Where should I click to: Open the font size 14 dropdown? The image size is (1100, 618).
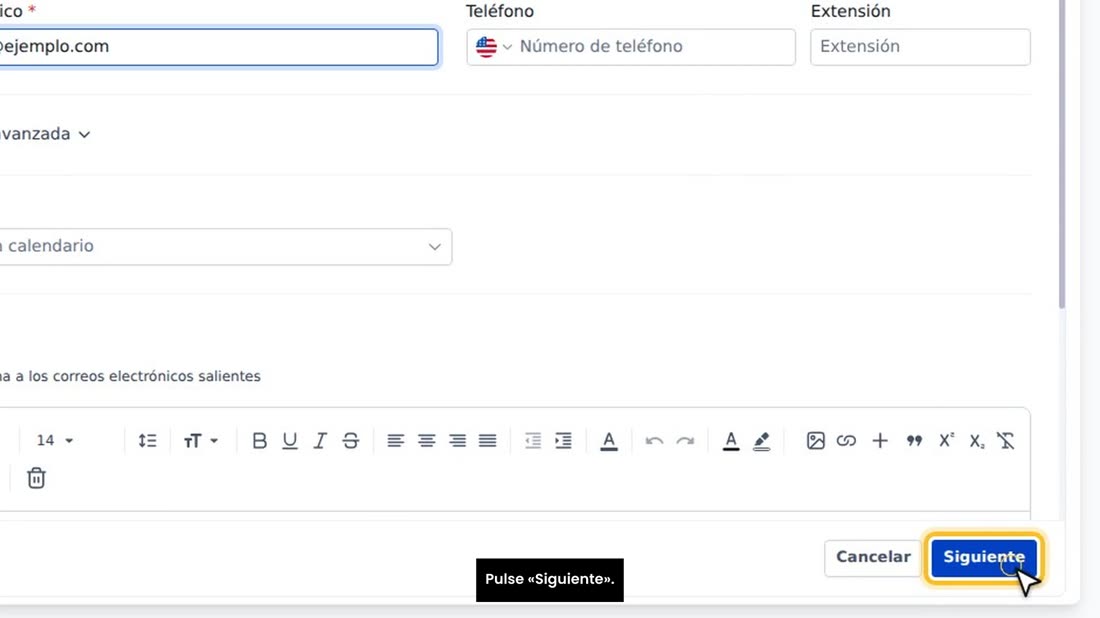[55, 441]
